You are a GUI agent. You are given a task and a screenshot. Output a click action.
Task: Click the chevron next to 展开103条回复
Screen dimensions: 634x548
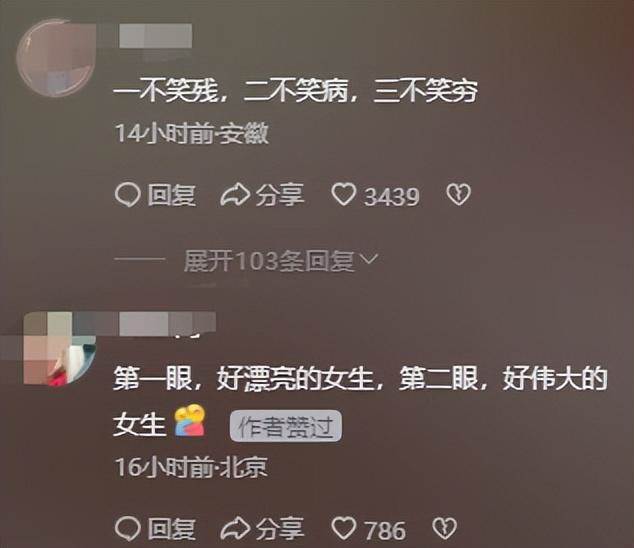tap(369, 258)
